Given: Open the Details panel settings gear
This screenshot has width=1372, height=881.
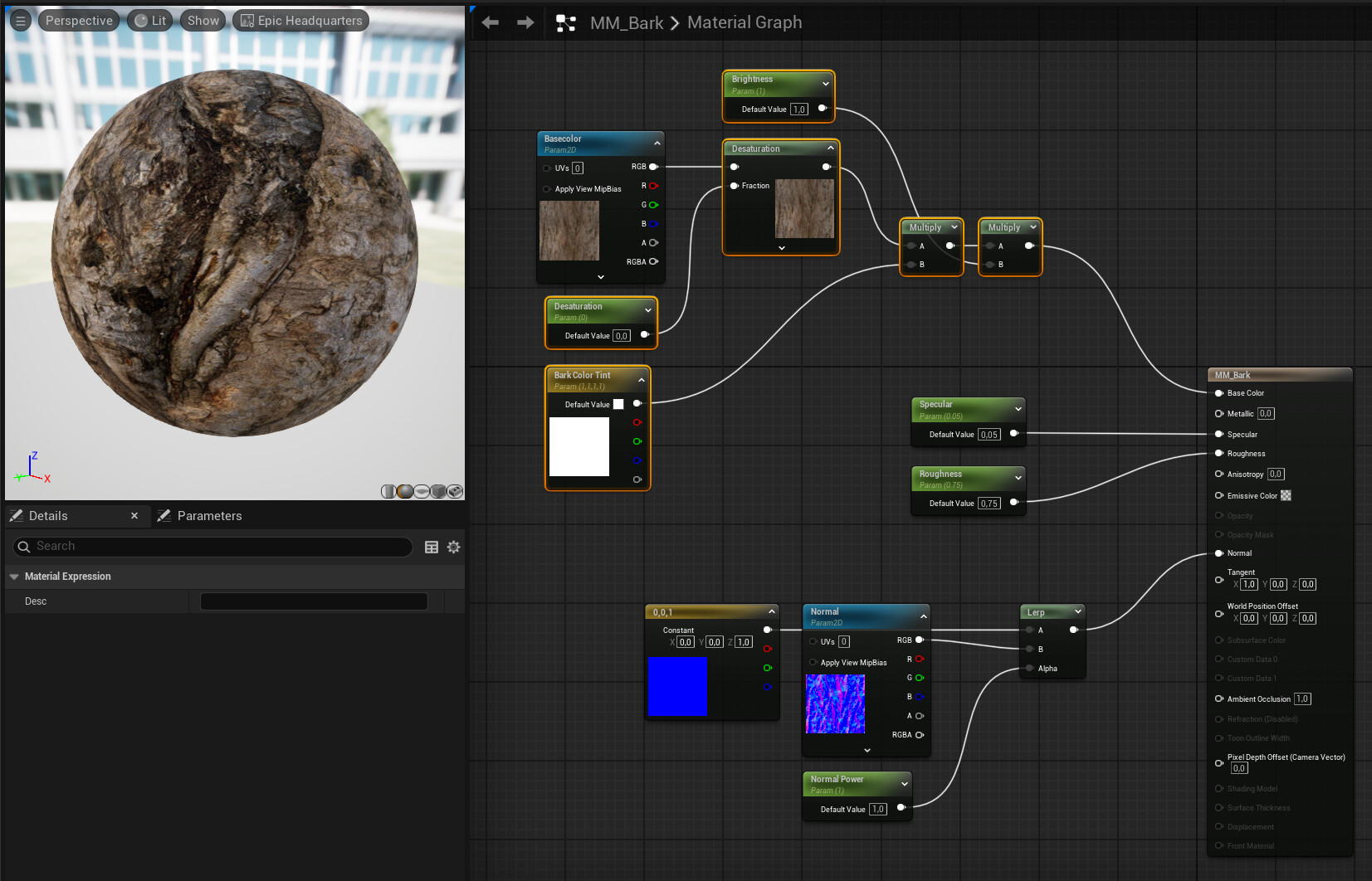Looking at the screenshot, I should 453,547.
